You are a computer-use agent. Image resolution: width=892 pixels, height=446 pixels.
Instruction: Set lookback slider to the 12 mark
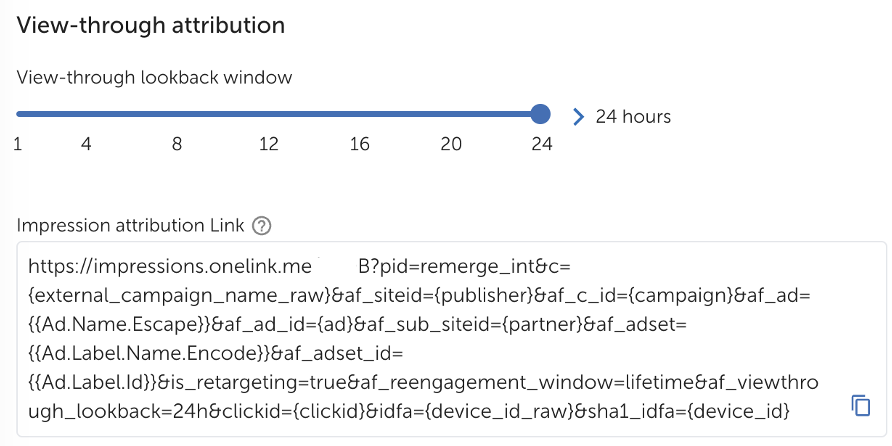pos(269,114)
